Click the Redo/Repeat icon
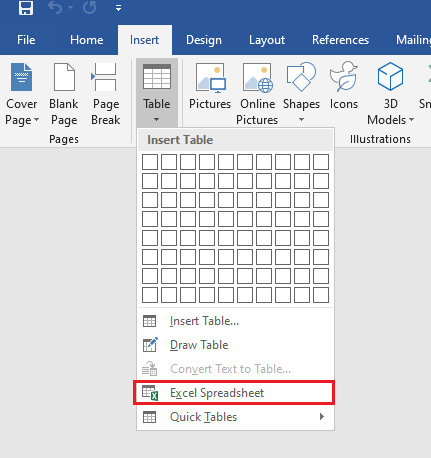The height and width of the screenshot is (458, 431). pos(90,8)
